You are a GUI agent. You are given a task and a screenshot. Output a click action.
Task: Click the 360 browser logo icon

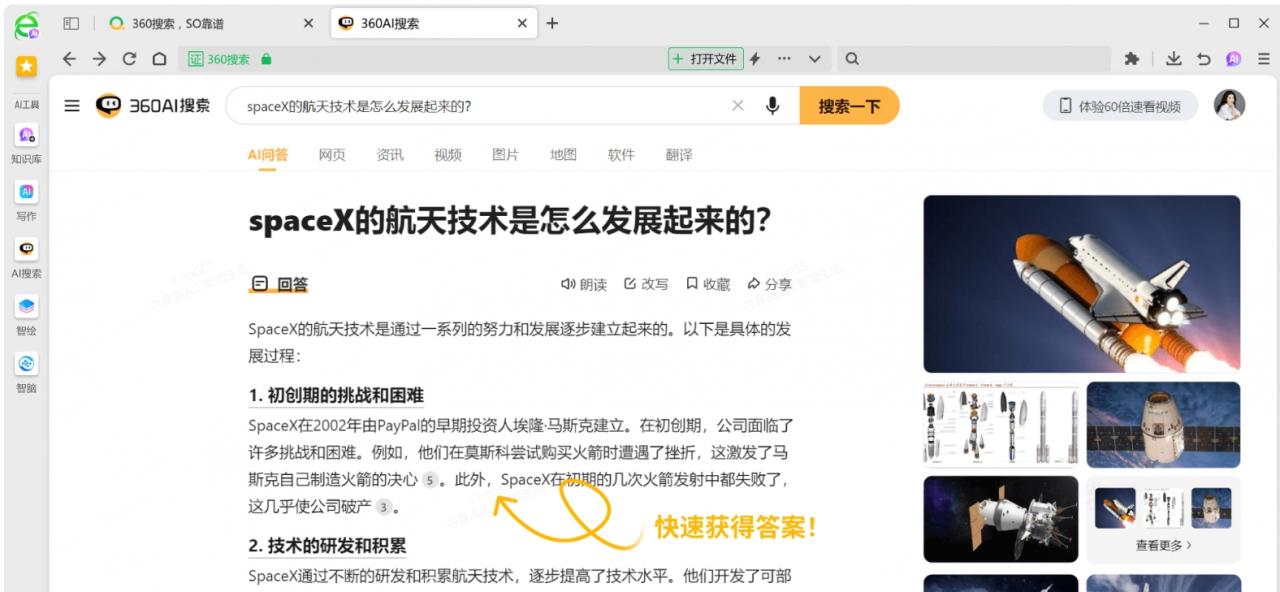pos(27,24)
